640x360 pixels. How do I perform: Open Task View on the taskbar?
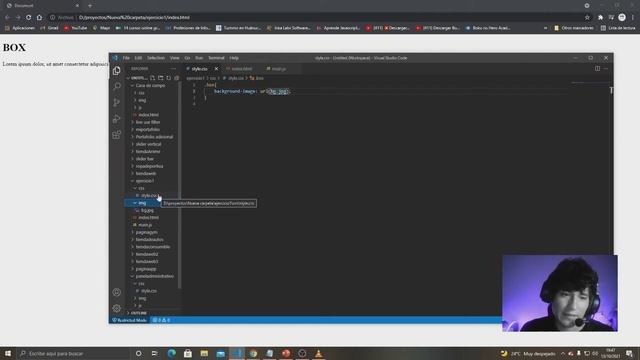tap(154, 353)
